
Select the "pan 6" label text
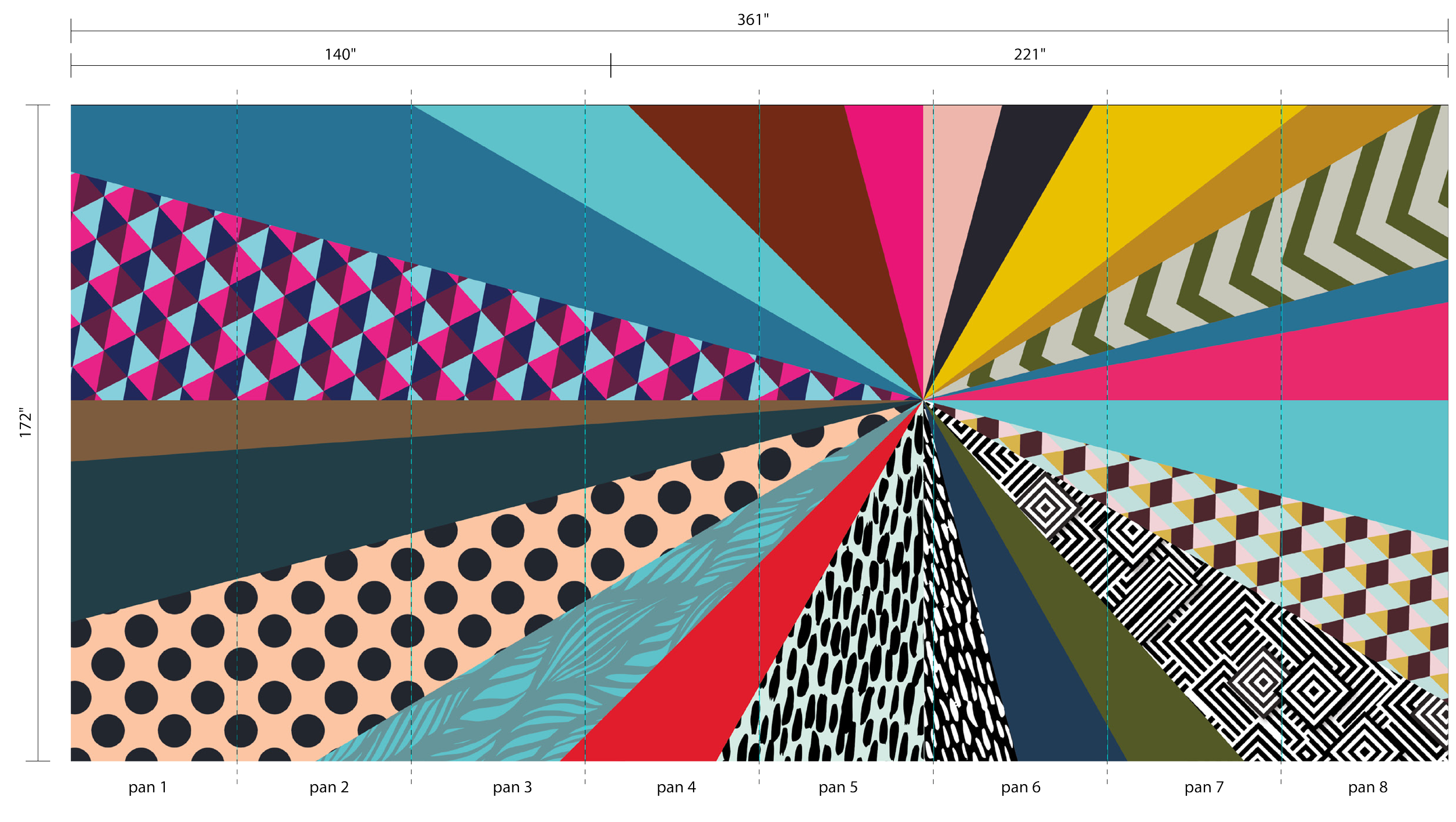click(x=1021, y=788)
